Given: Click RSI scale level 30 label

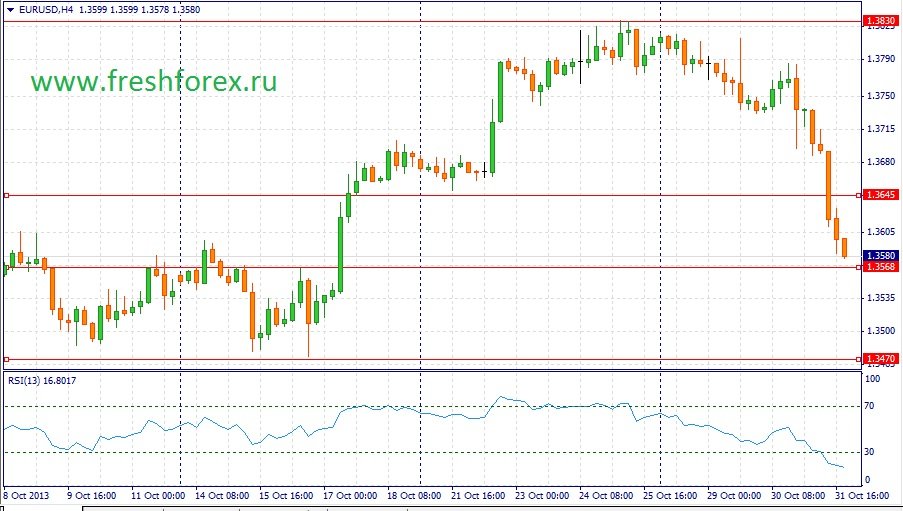Looking at the screenshot, I should (x=869, y=452).
